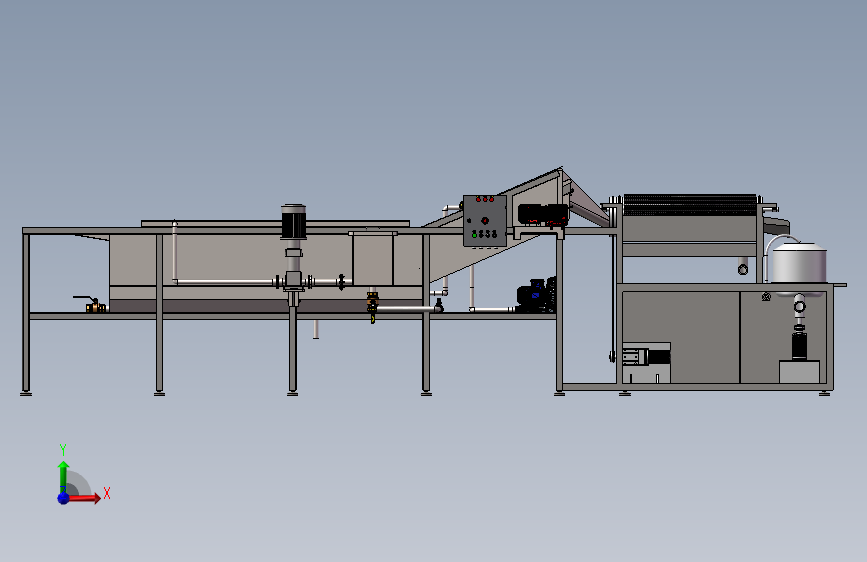The height and width of the screenshot is (562, 867).
Task: Select the vertical black motor above the wash tank
Action: [x=294, y=222]
